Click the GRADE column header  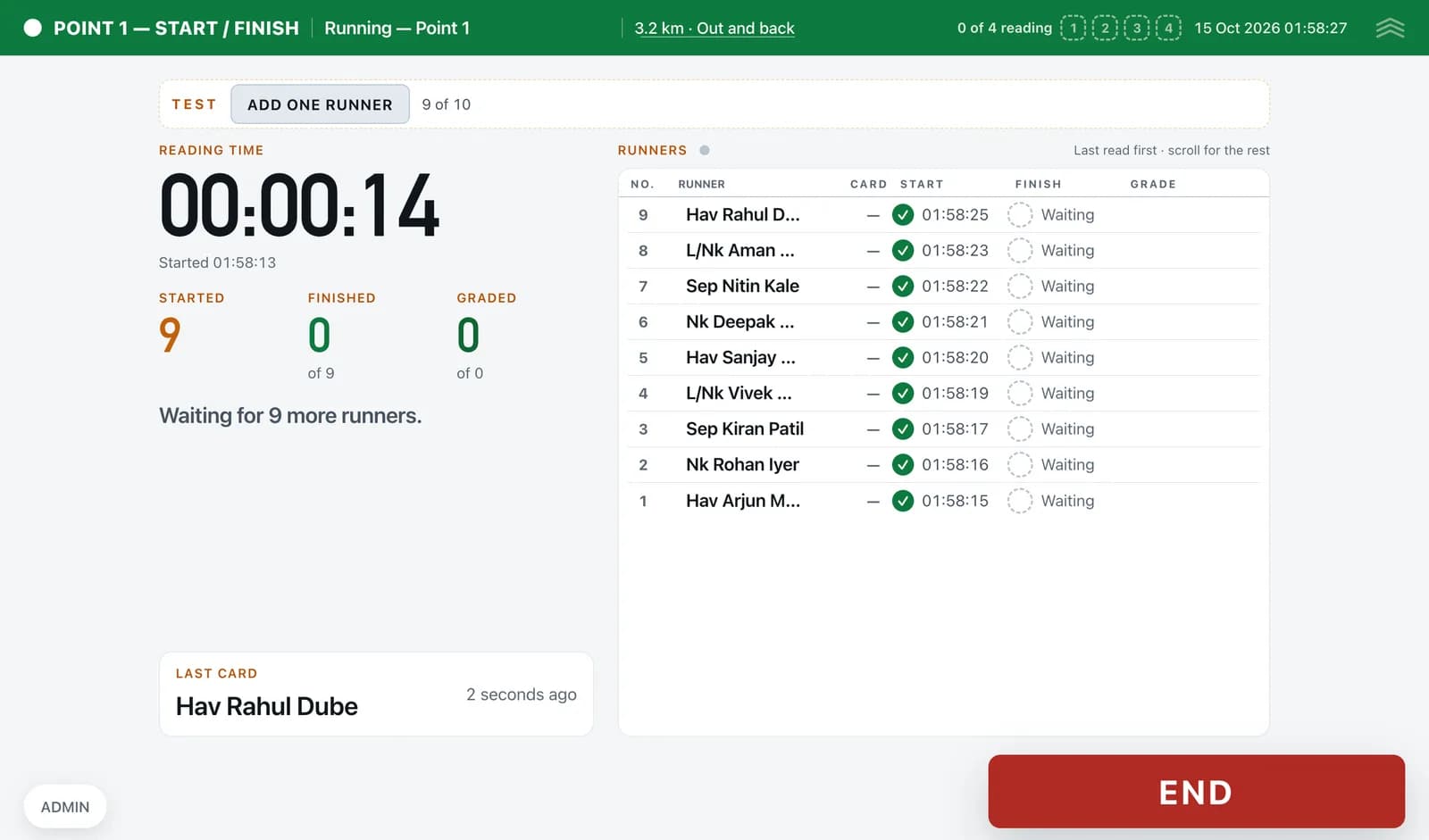pyautogui.click(x=1153, y=184)
